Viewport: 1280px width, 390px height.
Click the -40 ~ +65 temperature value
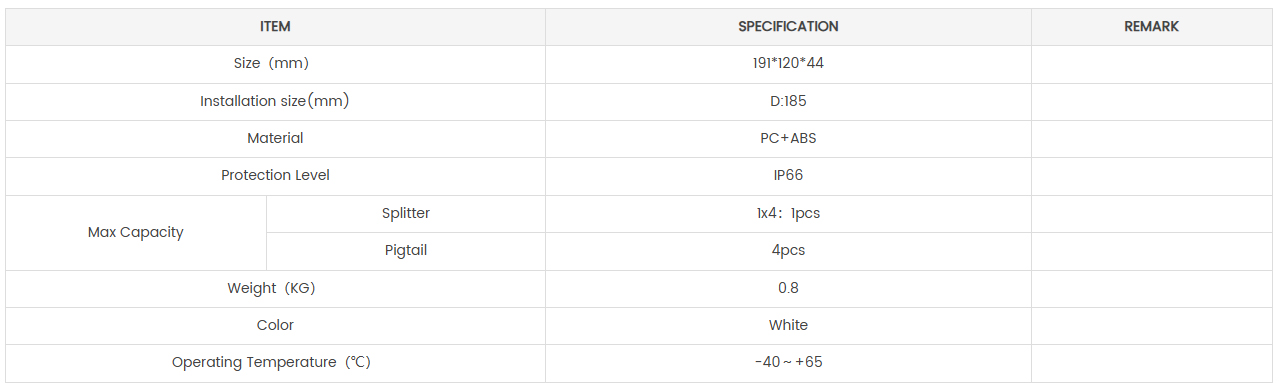tap(788, 362)
